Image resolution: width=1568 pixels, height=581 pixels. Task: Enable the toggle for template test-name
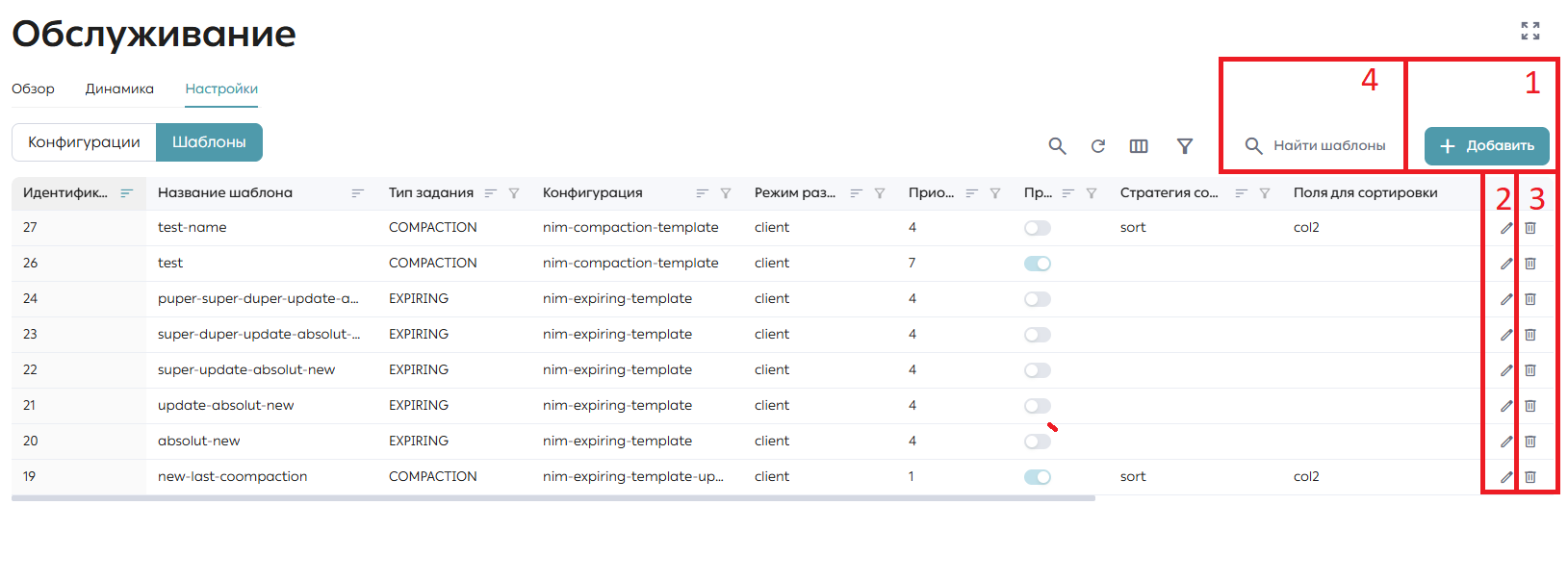point(1038,228)
